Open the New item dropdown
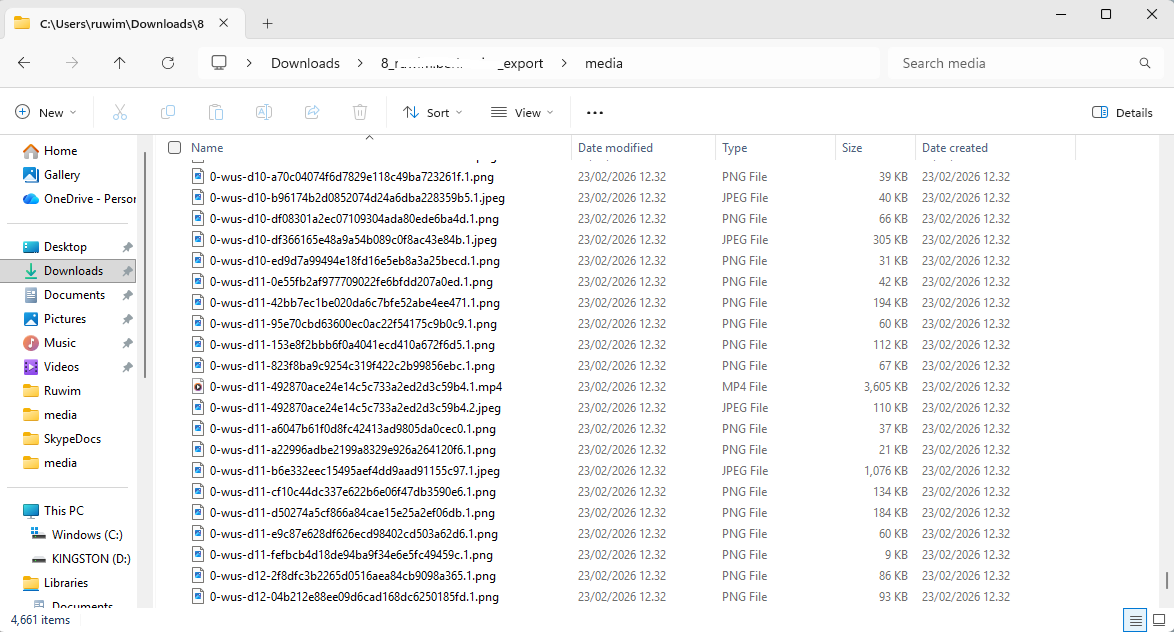 (x=46, y=112)
